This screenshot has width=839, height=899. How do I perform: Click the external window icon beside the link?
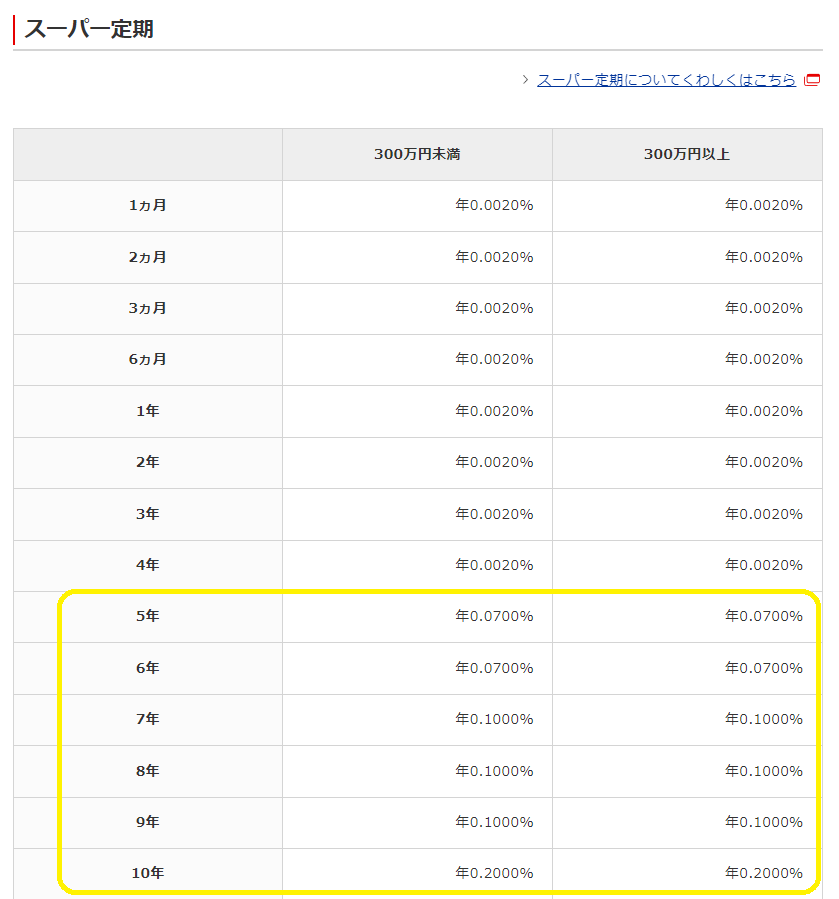click(x=812, y=80)
